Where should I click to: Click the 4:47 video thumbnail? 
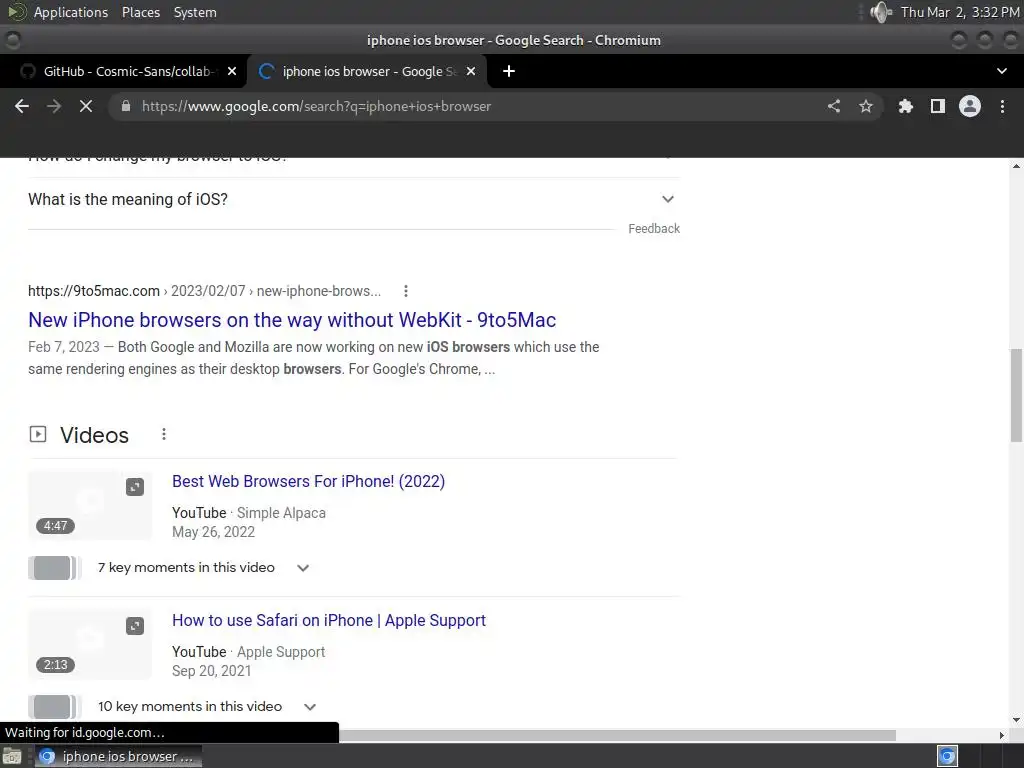tap(90, 505)
